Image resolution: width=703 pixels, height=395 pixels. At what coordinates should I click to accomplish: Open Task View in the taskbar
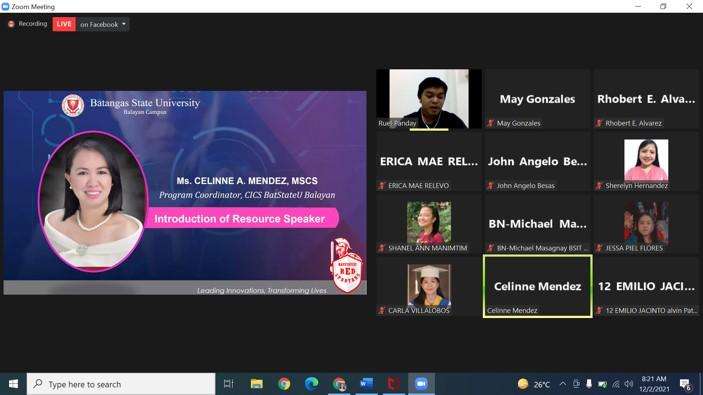[229, 384]
